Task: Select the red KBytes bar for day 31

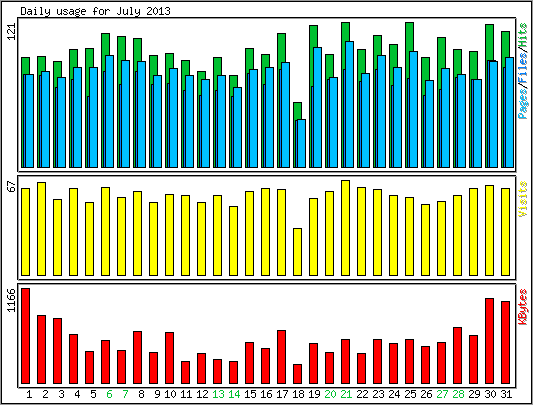Action: pyautogui.click(x=505, y=342)
